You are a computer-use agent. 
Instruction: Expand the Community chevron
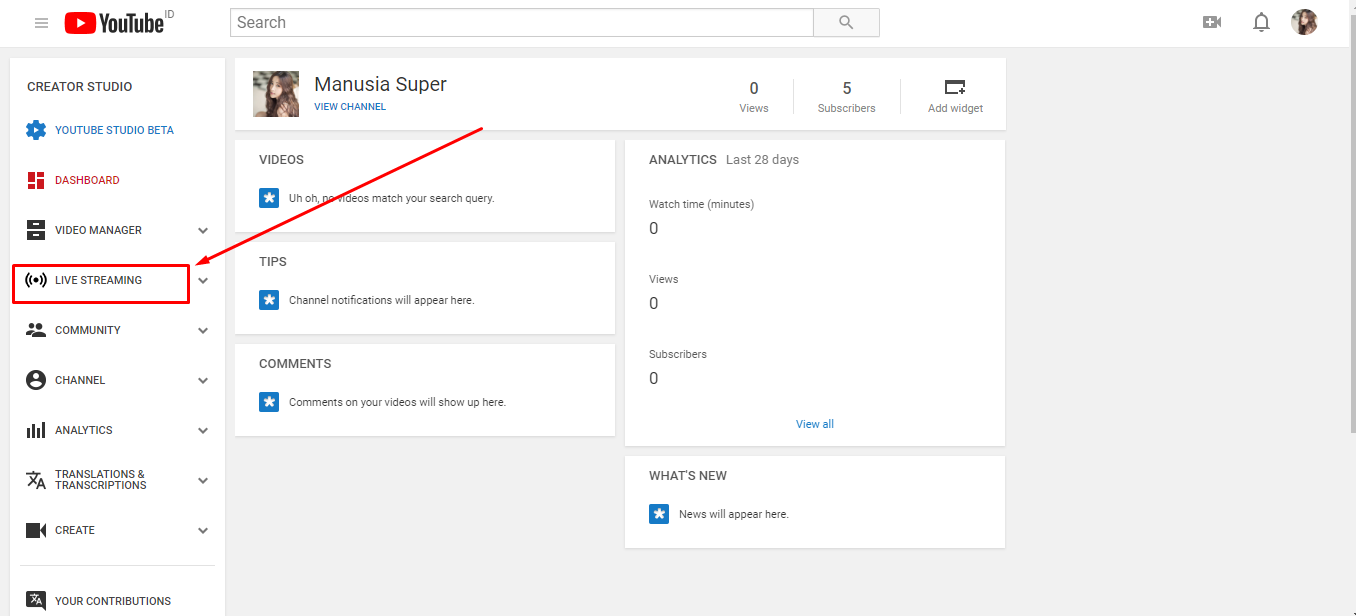pyautogui.click(x=203, y=331)
